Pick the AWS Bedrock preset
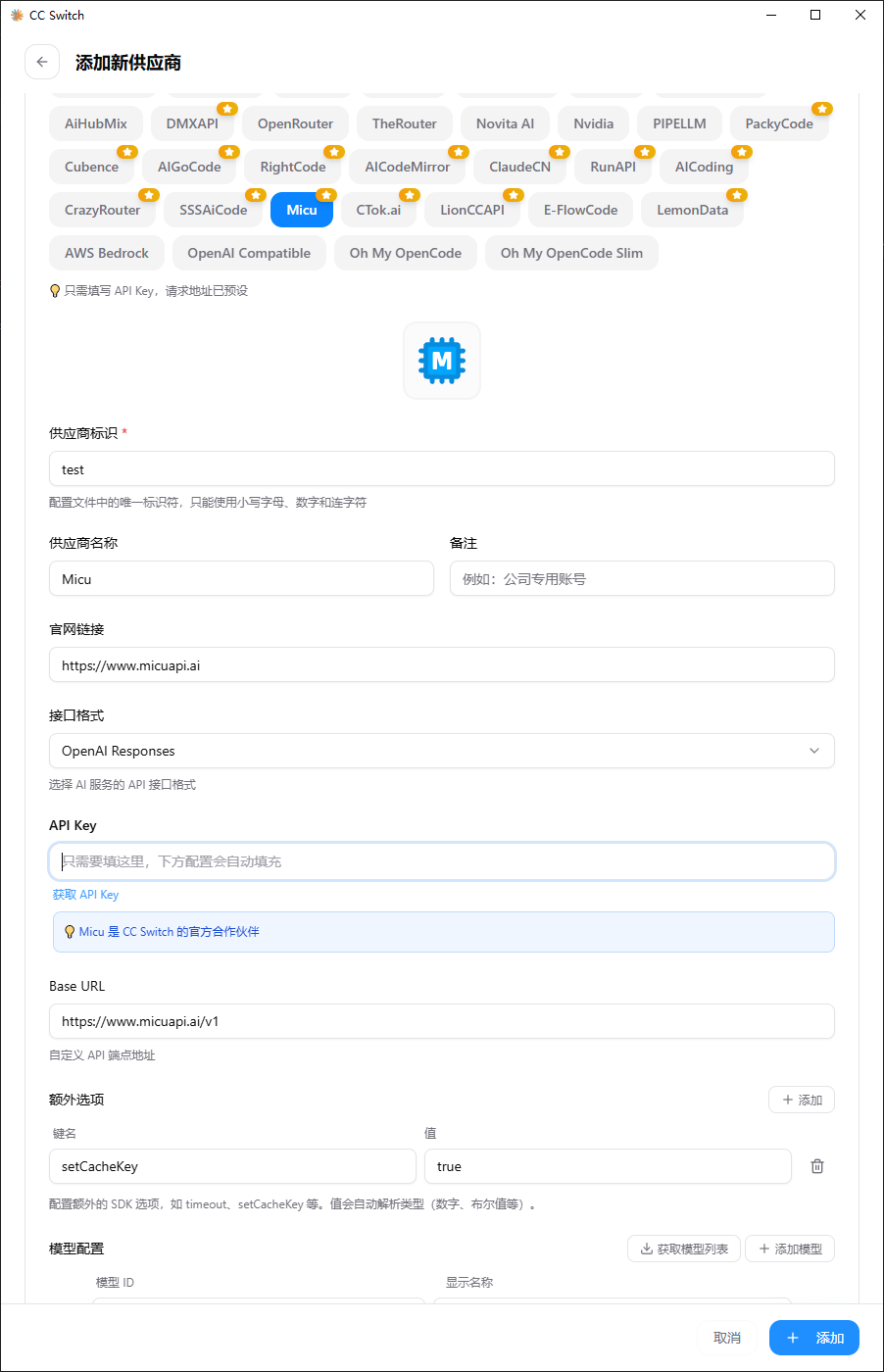The height and width of the screenshot is (1372, 884). click(x=107, y=253)
